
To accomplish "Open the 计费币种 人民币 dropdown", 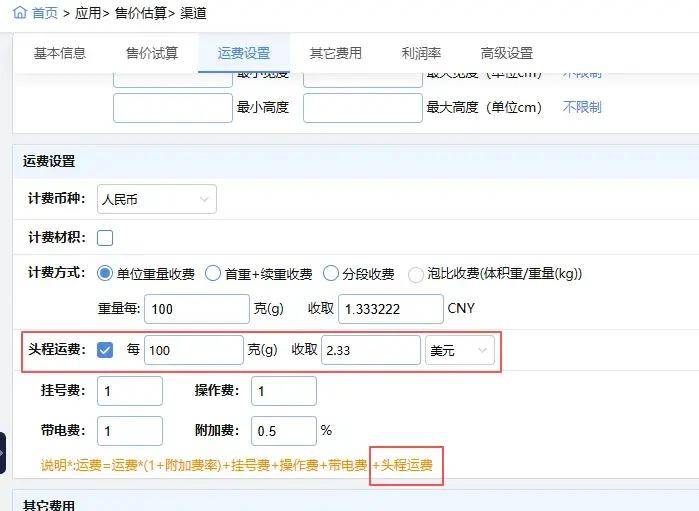I will [x=156, y=200].
